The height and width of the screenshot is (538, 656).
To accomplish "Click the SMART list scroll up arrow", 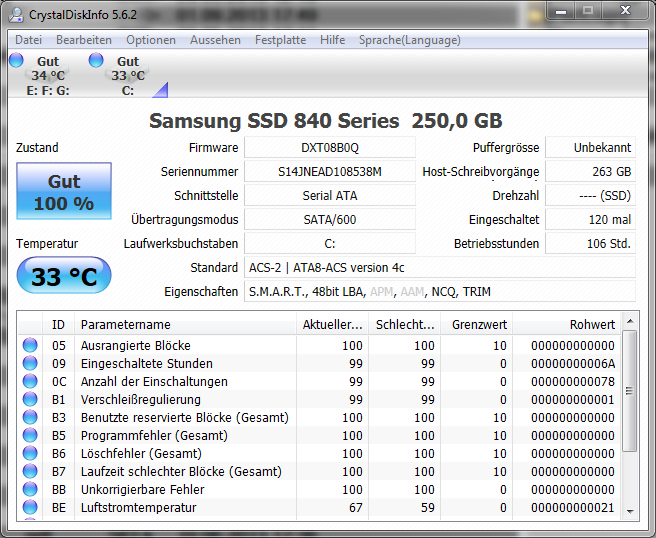I will [x=630, y=321].
